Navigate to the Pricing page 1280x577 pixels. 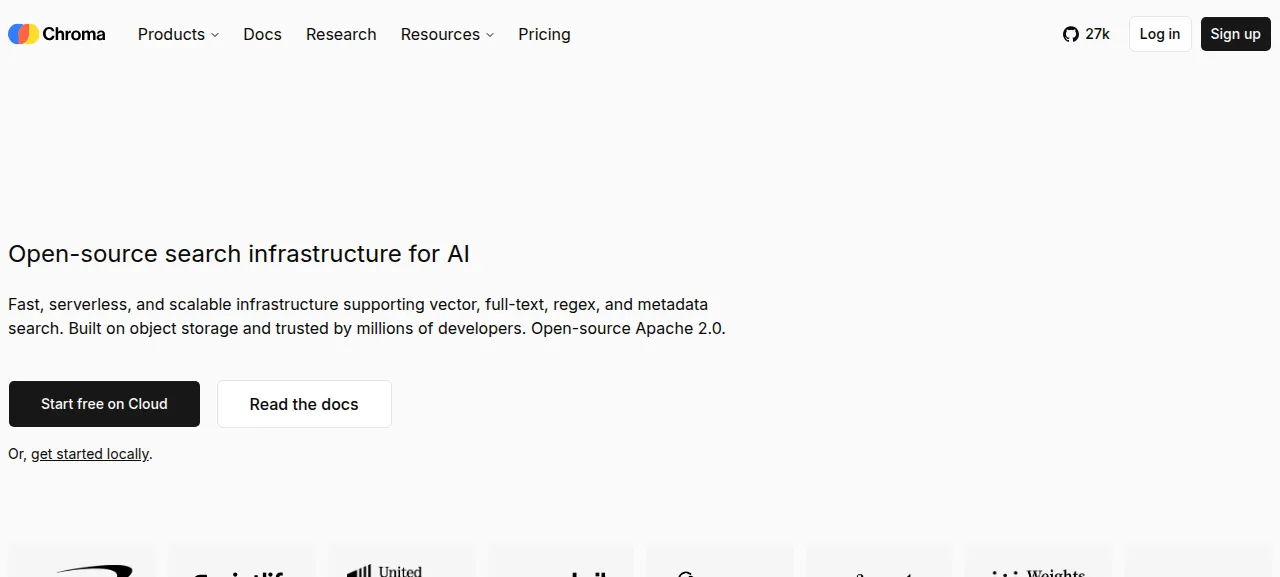[544, 34]
